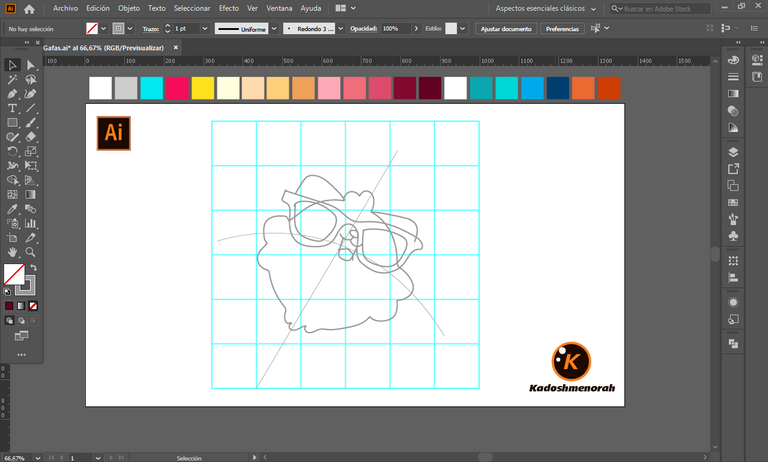Select the Hand tool
This screenshot has width=768, height=462.
click(12, 252)
